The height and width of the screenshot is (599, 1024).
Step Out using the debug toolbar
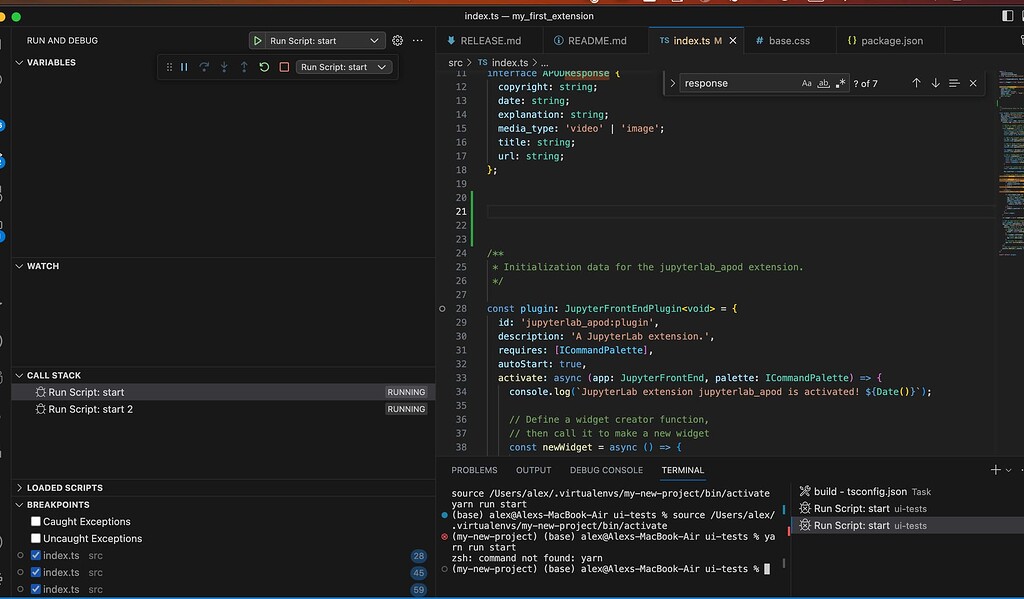[x=244, y=67]
